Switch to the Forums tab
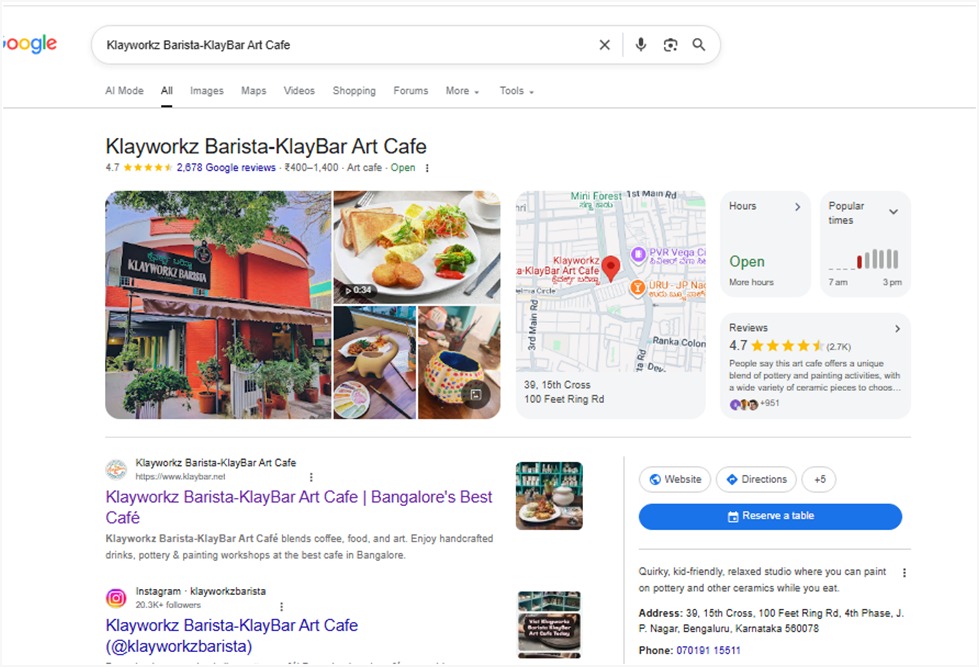Viewport: 979px width, 667px height. point(411,91)
